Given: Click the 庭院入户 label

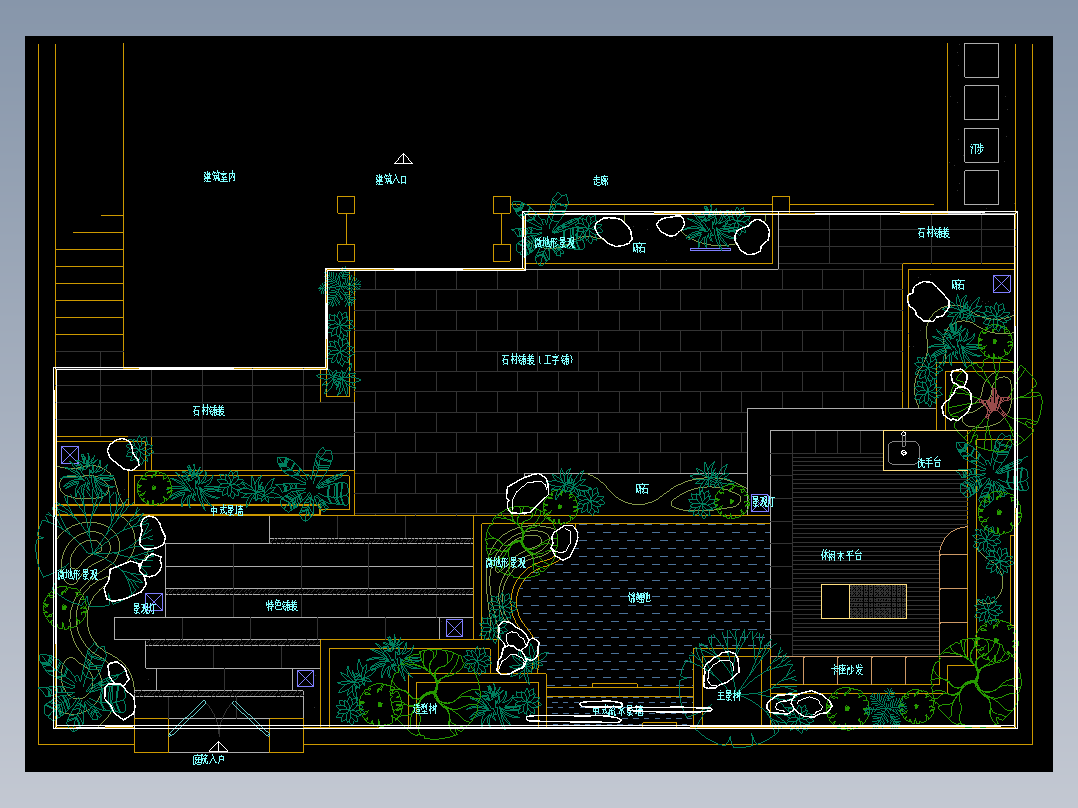Looking at the screenshot, I should tap(208, 759).
